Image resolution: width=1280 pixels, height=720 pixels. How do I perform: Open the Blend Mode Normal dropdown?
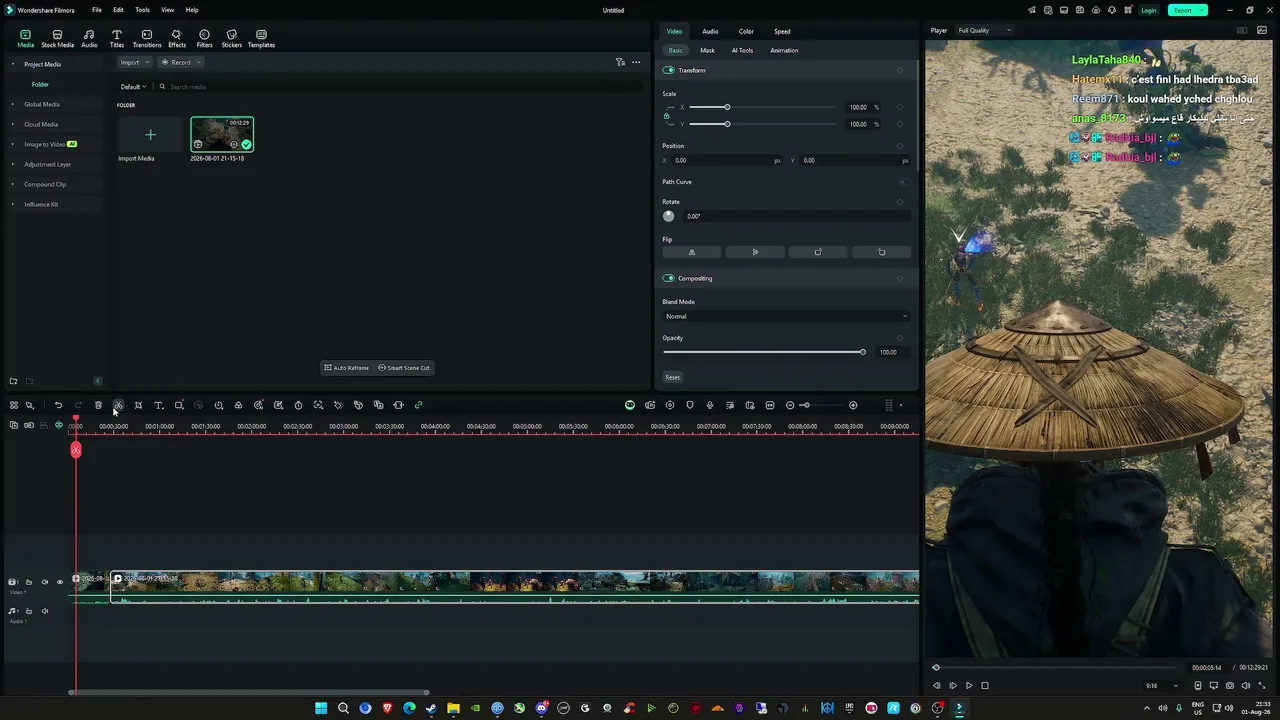(x=786, y=316)
